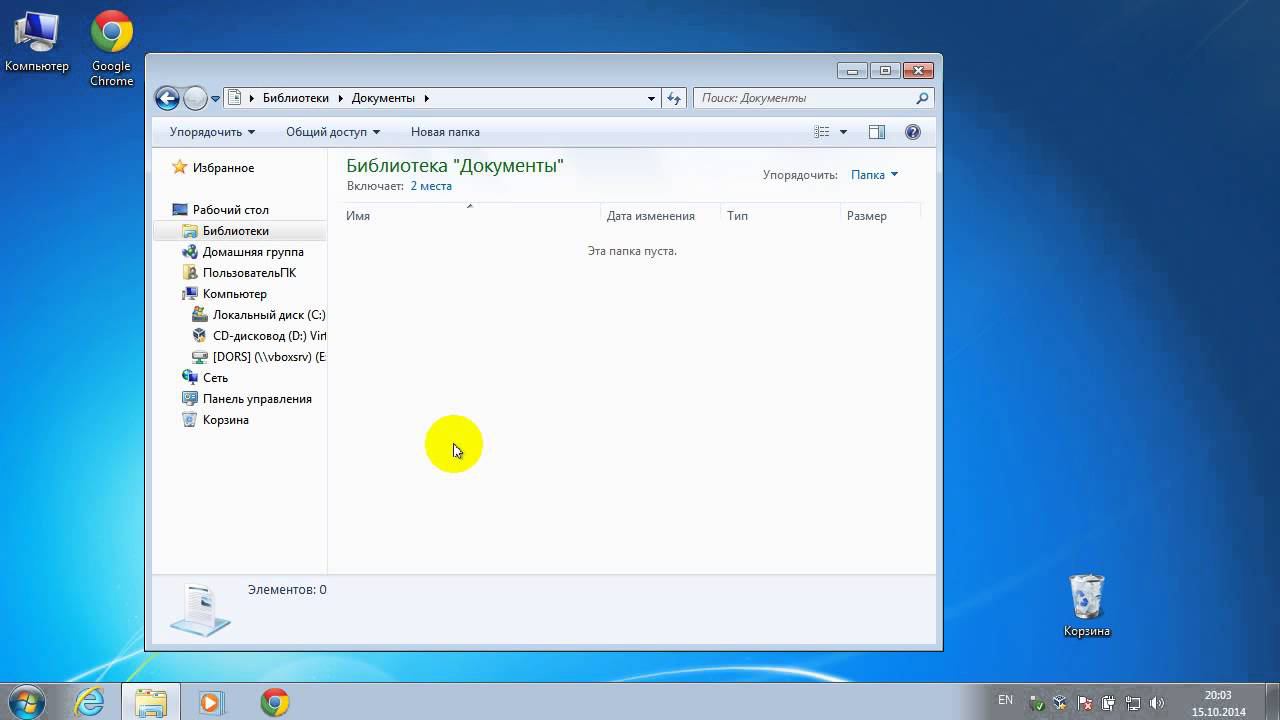Expand the root breadcrumb arrow before Библиотеки
This screenshot has height=720, width=1280.
pyautogui.click(x=251, y=98)
